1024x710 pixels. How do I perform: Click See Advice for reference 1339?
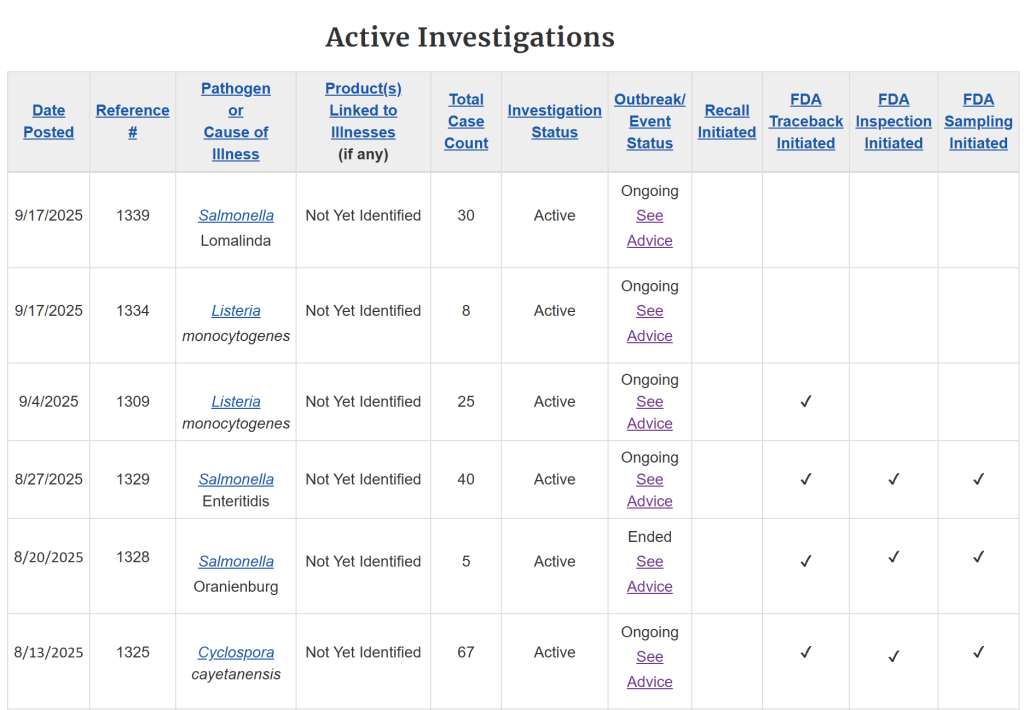pos(649,228)
